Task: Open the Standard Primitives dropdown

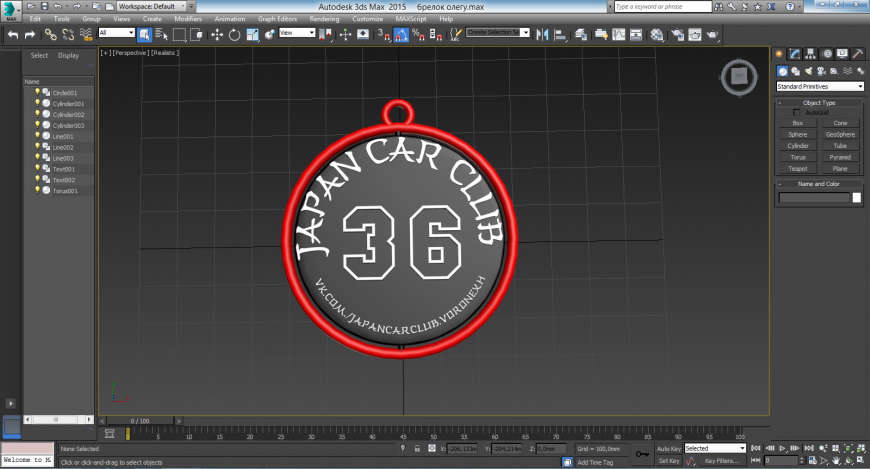Action: point(819,87)
